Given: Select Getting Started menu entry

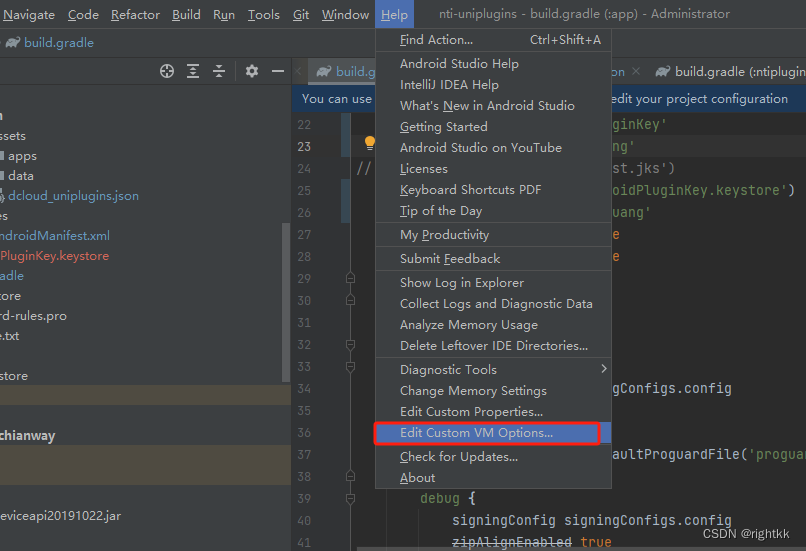Looking at the screenshot, I should [x=493, y=127].
